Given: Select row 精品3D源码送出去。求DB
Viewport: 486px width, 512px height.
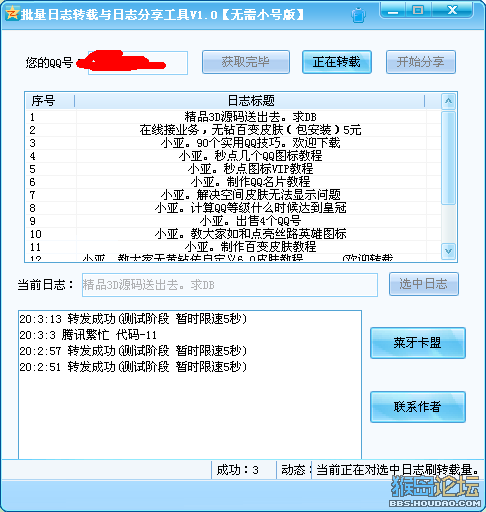Looking at the screenshot, I should click(x=233, y=117).
